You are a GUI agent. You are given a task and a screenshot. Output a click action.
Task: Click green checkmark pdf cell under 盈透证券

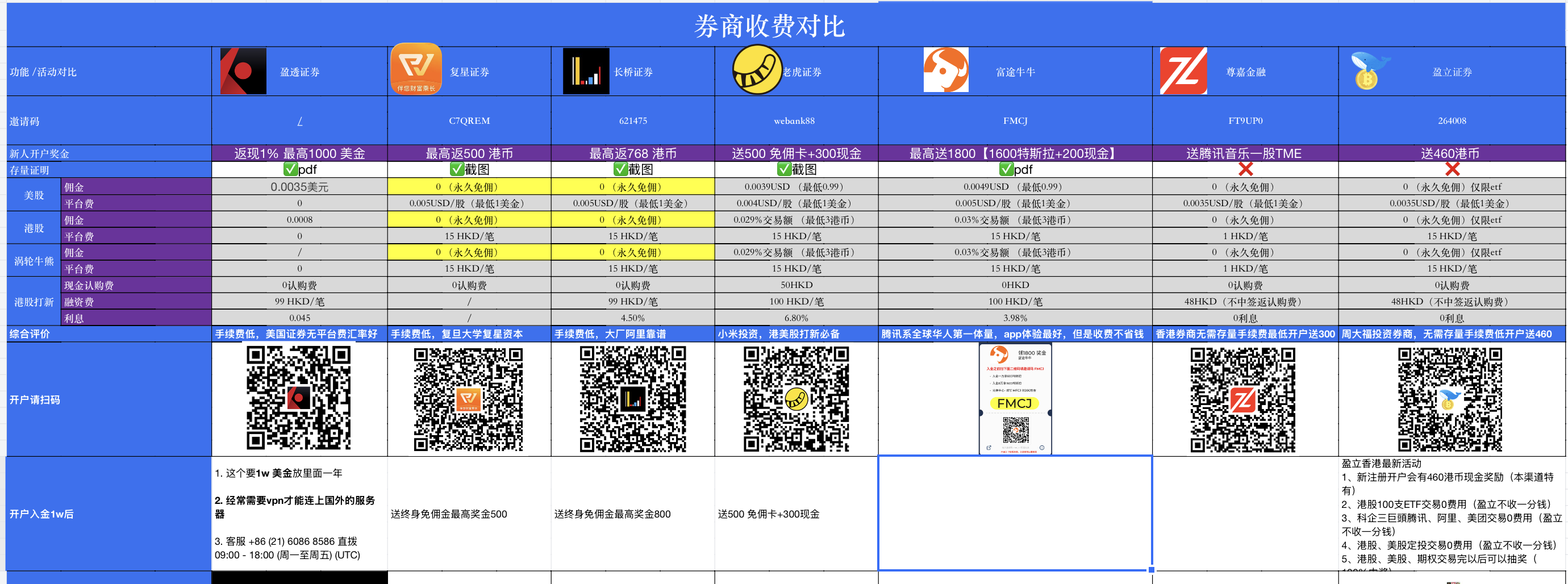(x=299, y=169)
